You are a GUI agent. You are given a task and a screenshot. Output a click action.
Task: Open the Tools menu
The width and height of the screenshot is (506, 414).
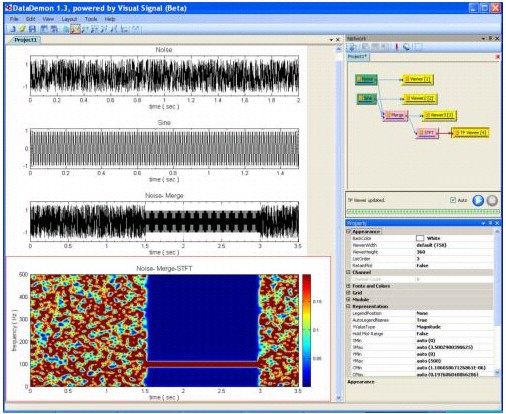click(x=91, y=19)
